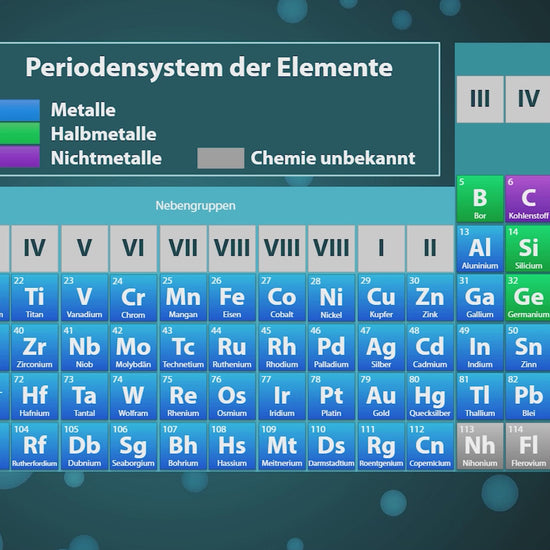Click the Nebengruppen label bar
This screenshot has height=550, width=550.
[227, 206]
